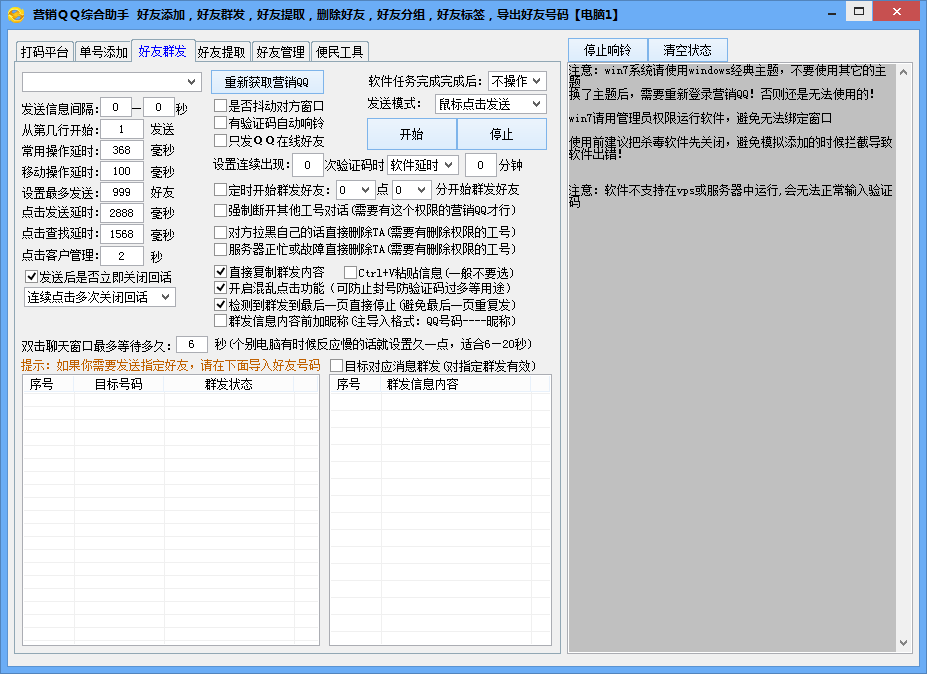Viewport: 927px width, 674px height.
Task: Click the 清空状态 button
Action: click(688, 50)
